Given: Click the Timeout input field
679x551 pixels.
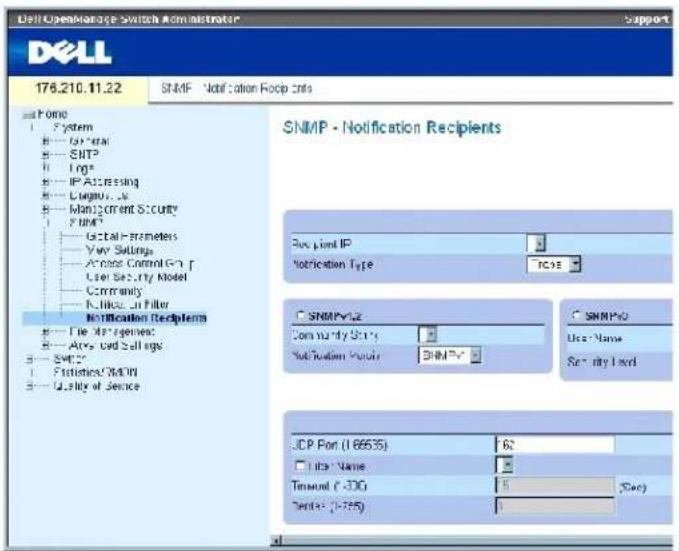Looking at the screenshot, I should click(x=555, y=486).
